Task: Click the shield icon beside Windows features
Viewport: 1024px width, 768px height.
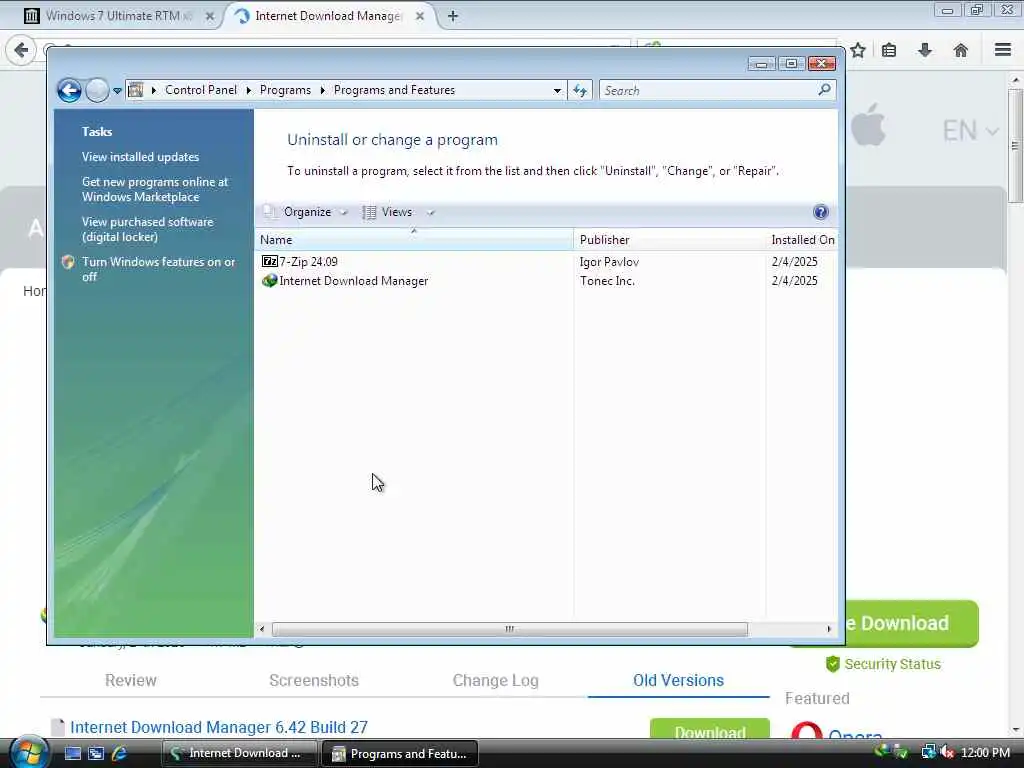Action: 68,262
